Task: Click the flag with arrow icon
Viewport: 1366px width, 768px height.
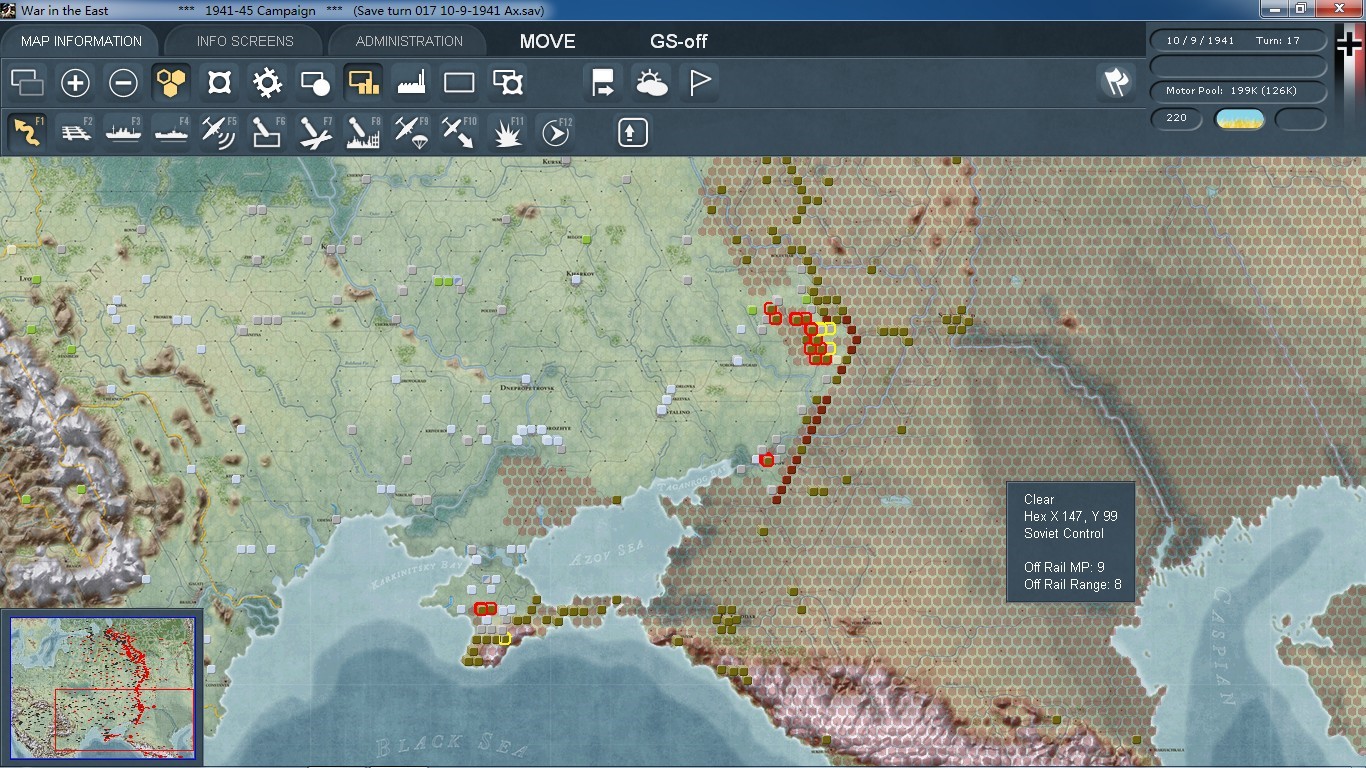Action: click(x=603, y=82)
